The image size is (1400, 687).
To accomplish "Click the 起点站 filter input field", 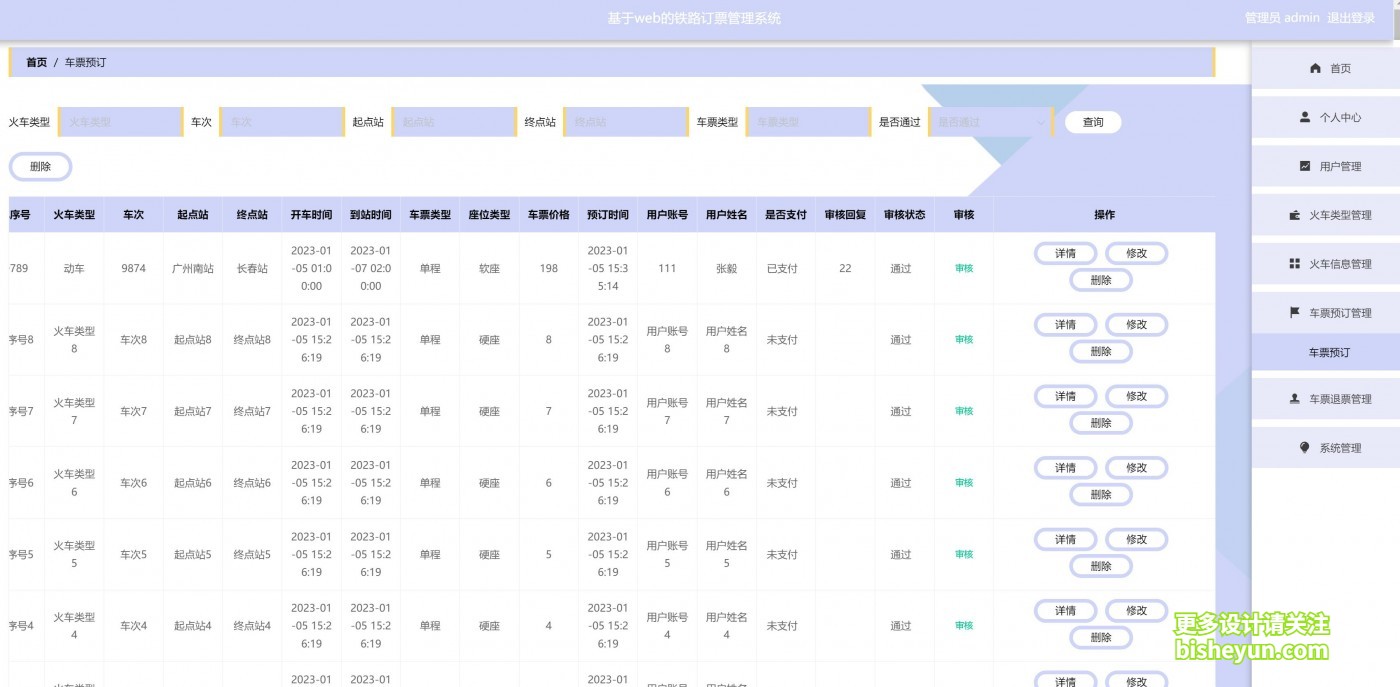I will click(x=454, y=122).
